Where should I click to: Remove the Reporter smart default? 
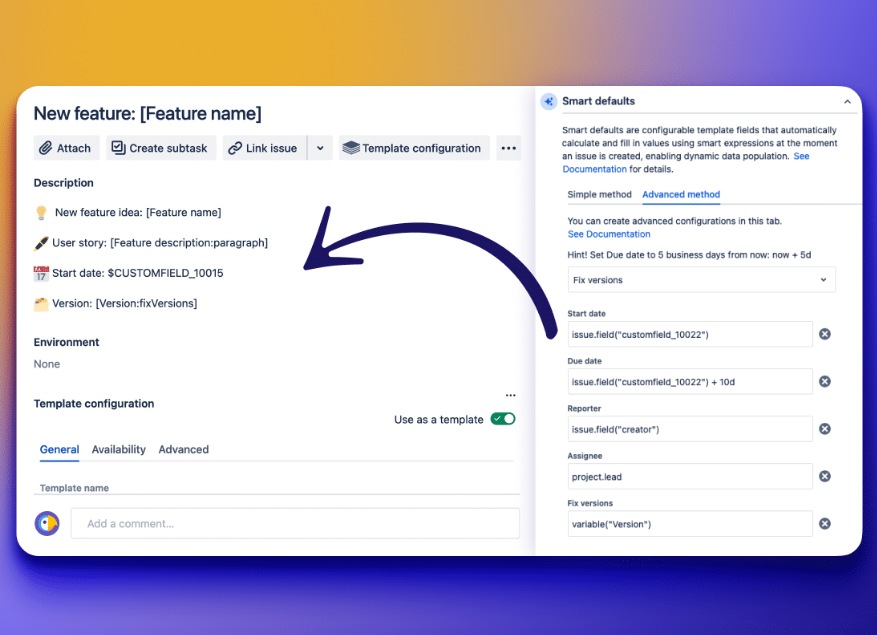[825, 429]
